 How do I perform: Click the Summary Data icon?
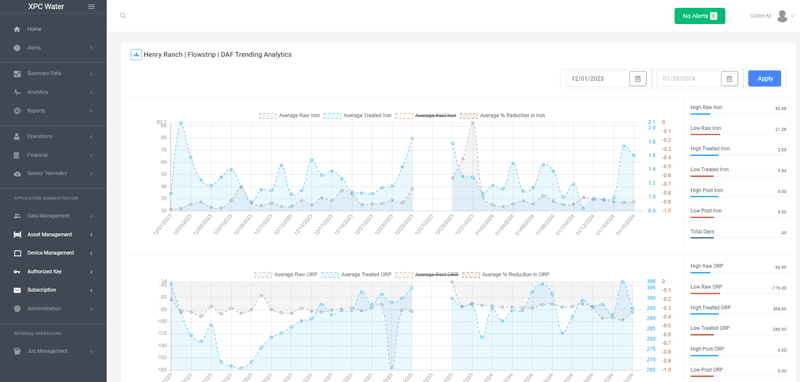[17, 73]
